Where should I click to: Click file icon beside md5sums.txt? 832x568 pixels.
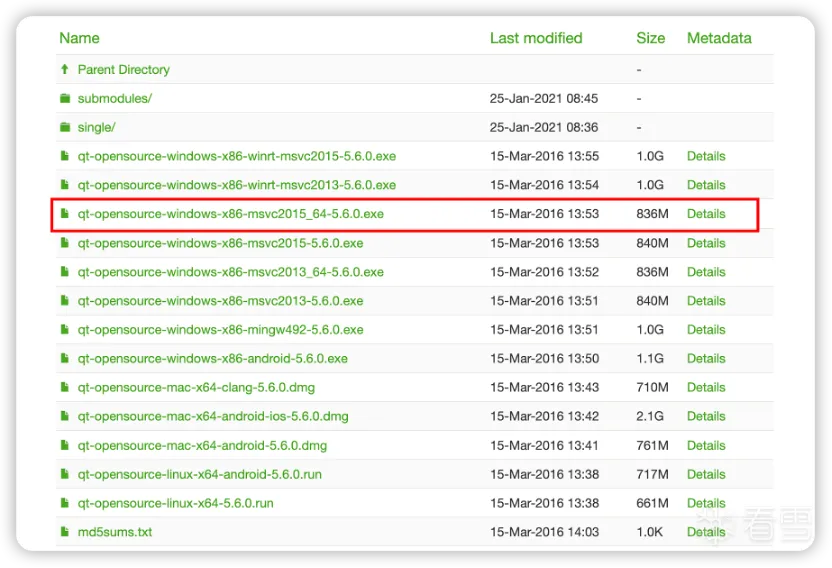click(65, 531)
